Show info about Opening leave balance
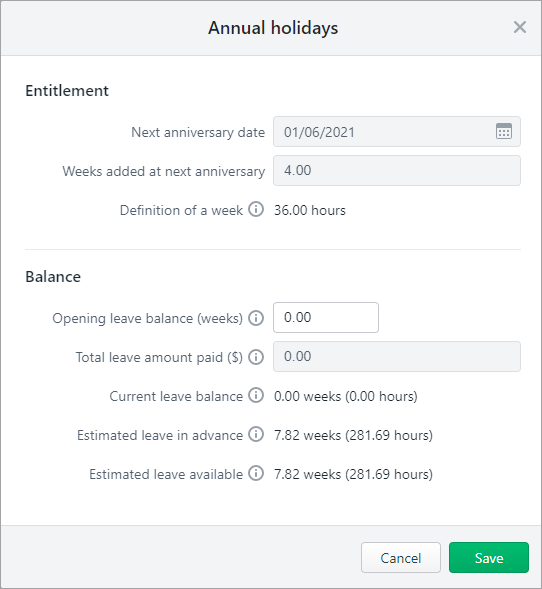This screenshot has height=589, width=542. pos(256,318)
